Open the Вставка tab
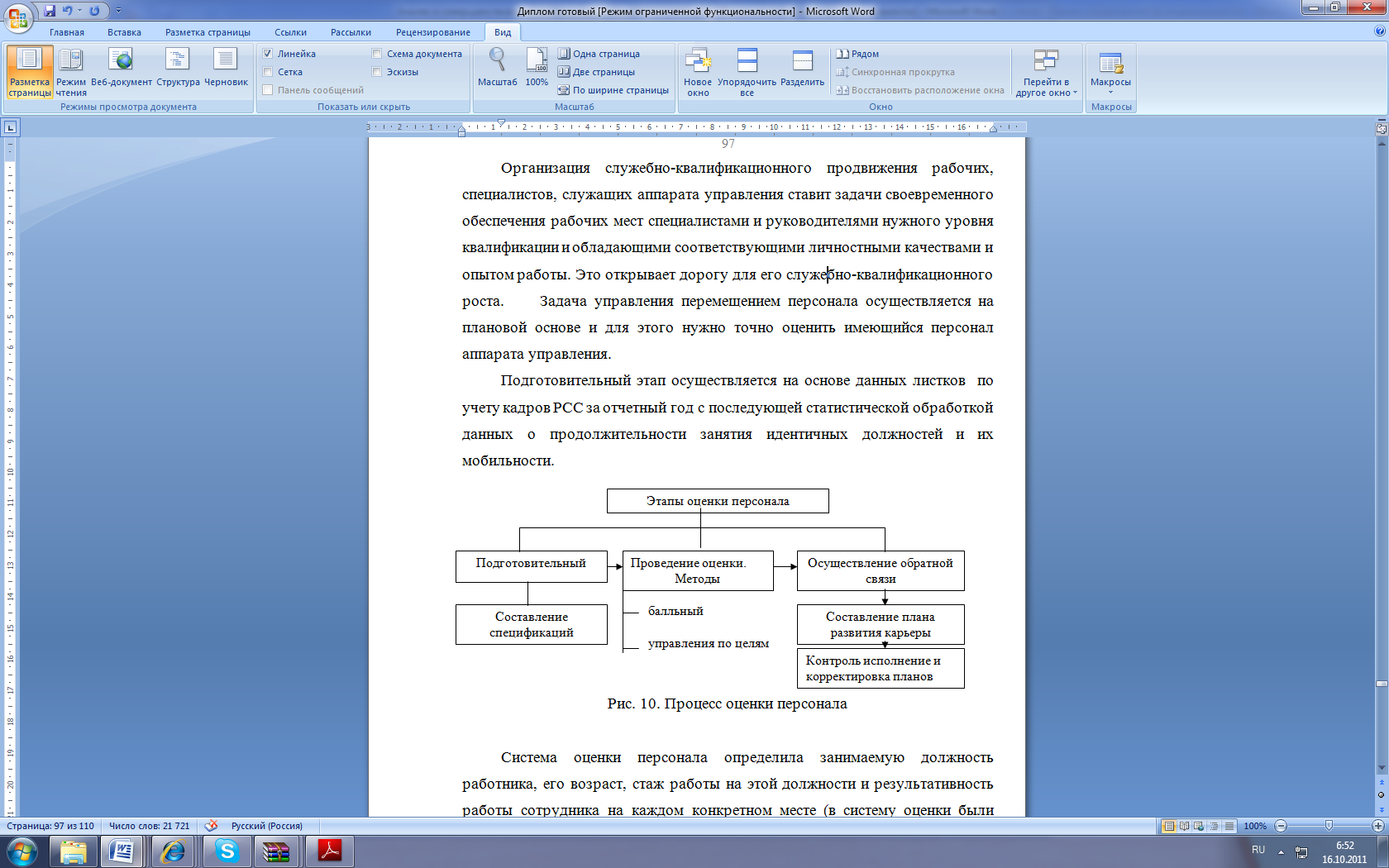 124,32
